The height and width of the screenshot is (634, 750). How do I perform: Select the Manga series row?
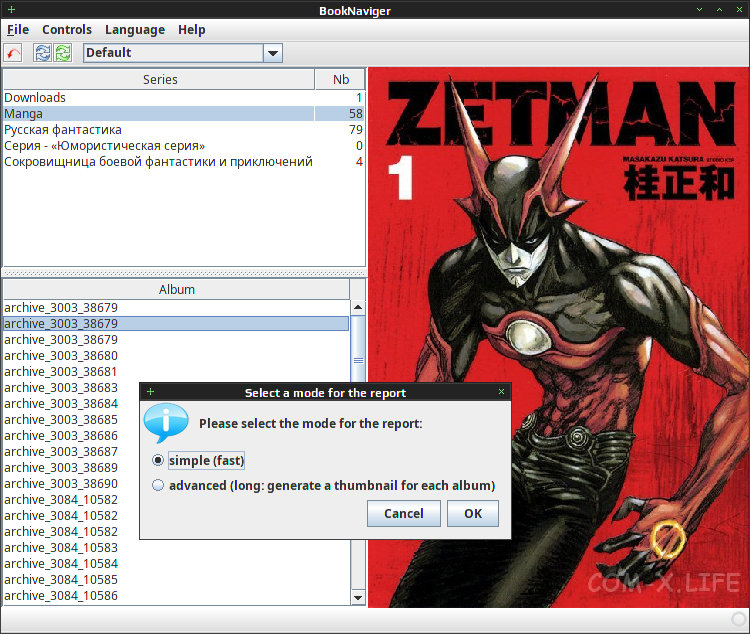(x=184, y=113)
